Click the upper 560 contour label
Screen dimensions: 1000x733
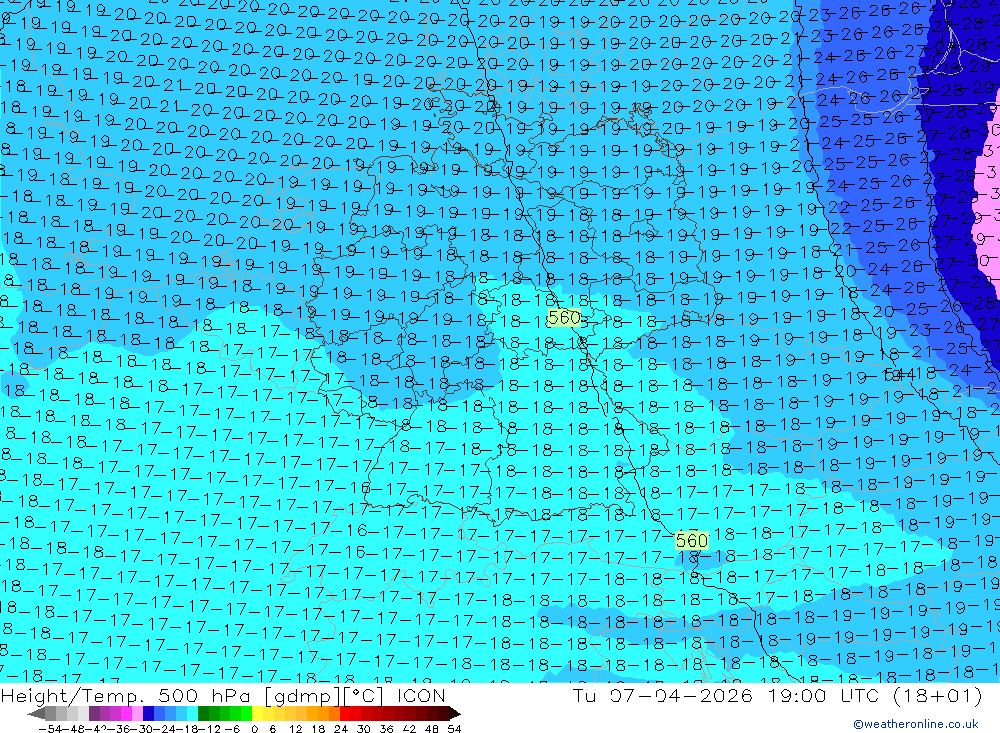tap(564, 318)
